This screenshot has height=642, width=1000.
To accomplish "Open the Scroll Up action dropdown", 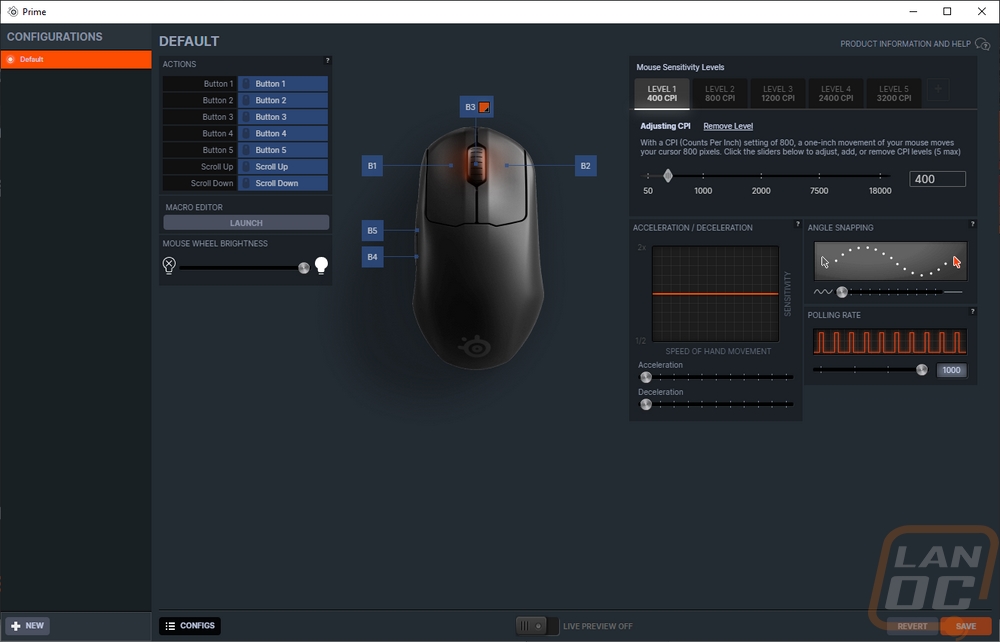I will [x=283, y=166].
